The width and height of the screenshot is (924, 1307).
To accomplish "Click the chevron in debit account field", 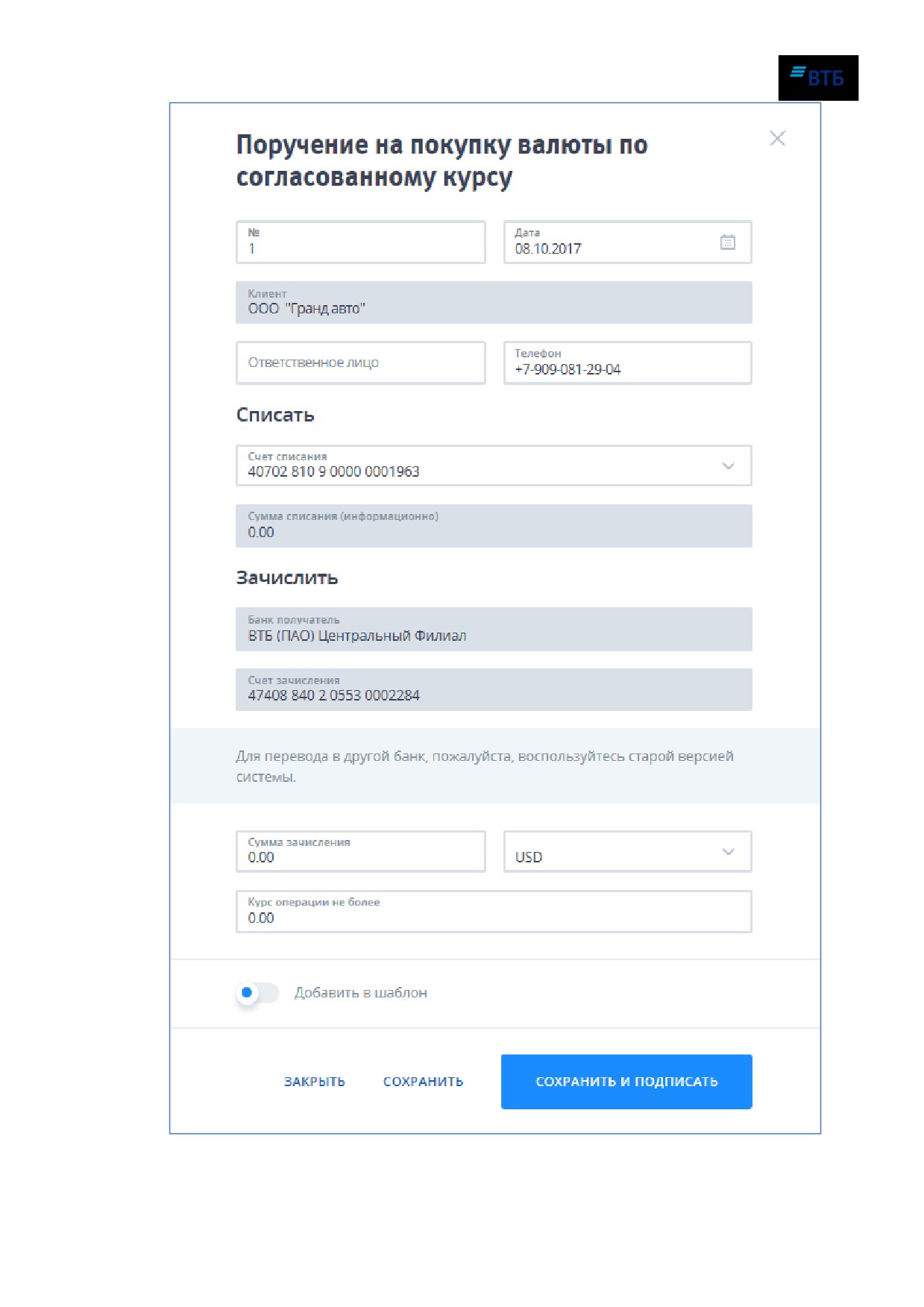I will 728,466.
